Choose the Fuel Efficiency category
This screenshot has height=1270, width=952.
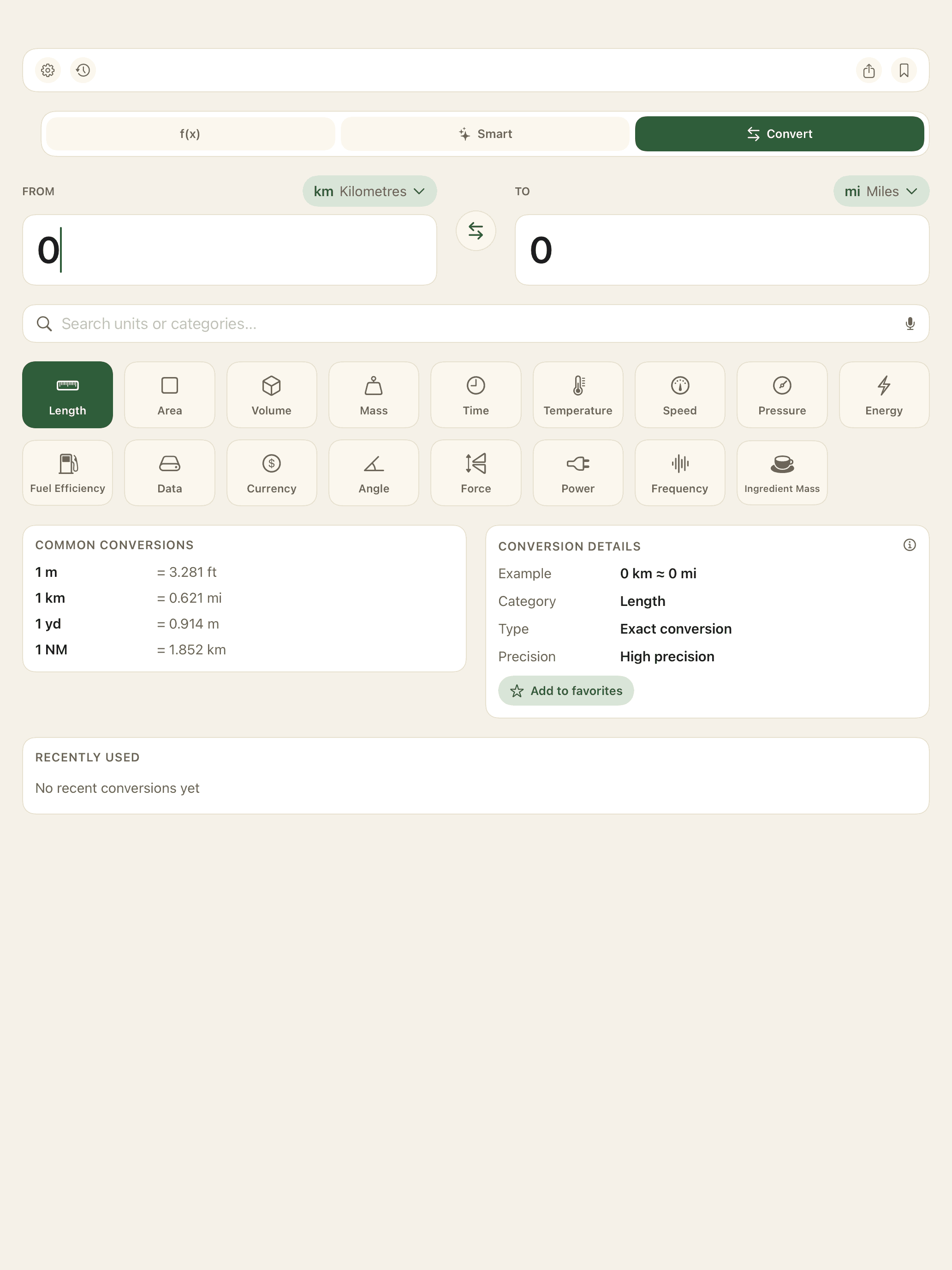[68, 473]
